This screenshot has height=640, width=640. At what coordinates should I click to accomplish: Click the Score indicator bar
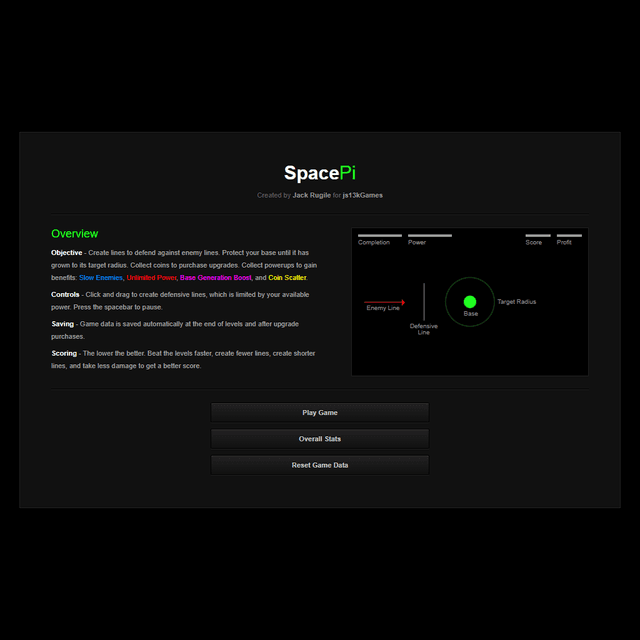(x=538, y=236)
